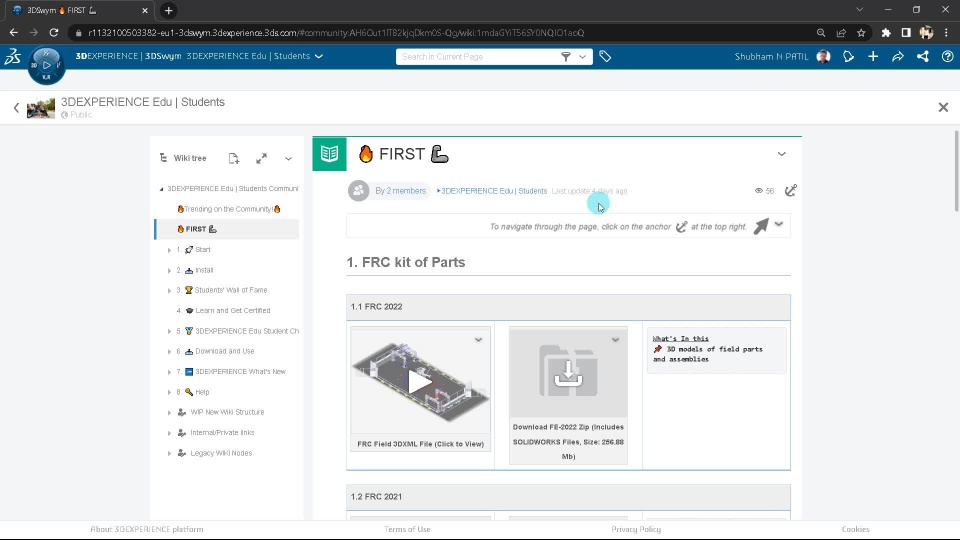This screenshot has width=960, height=540.
Task: Click Download FE-2022 Zip caption text
Action: [568, 441]
